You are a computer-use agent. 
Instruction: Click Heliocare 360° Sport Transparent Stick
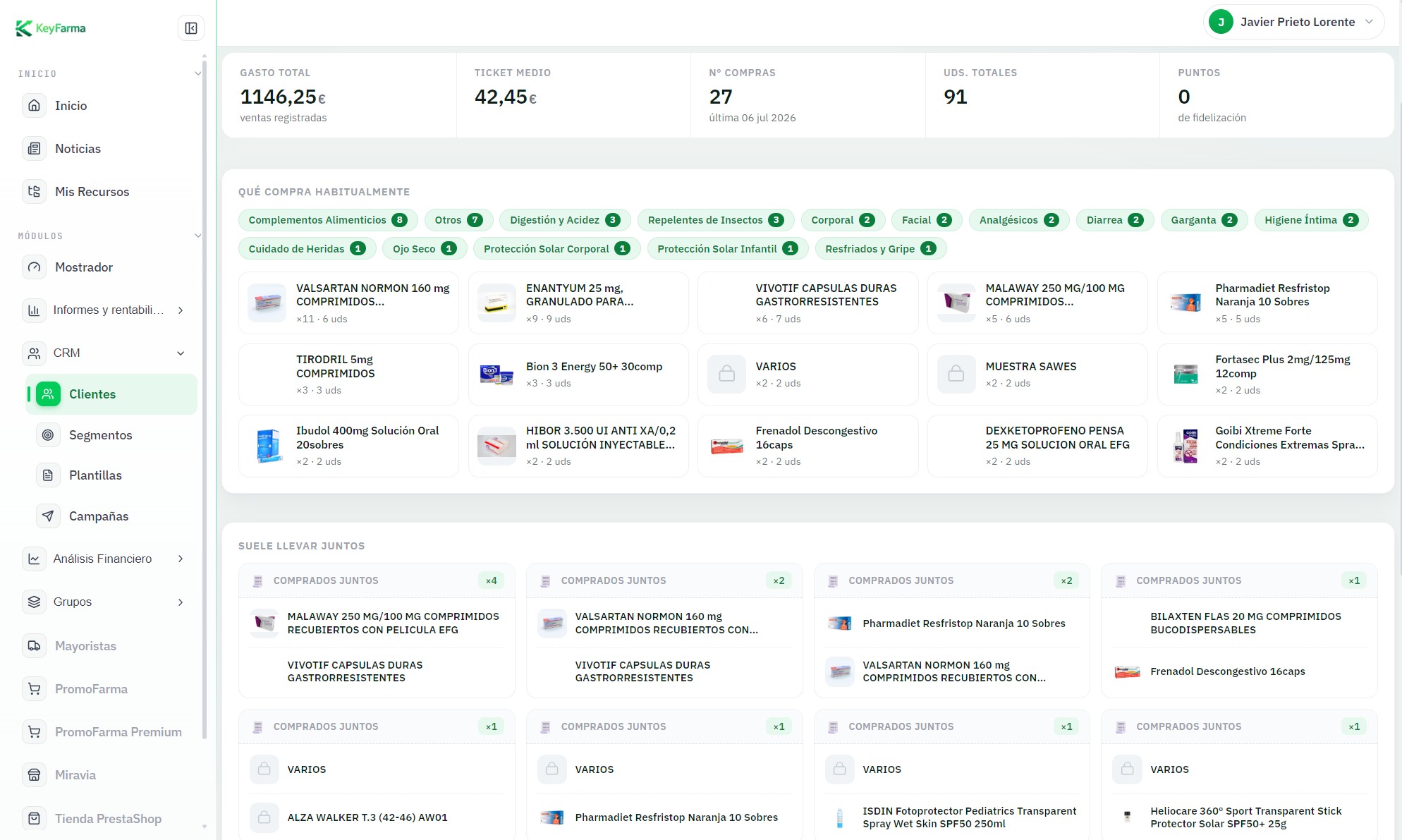click(x=1245, y=817)
